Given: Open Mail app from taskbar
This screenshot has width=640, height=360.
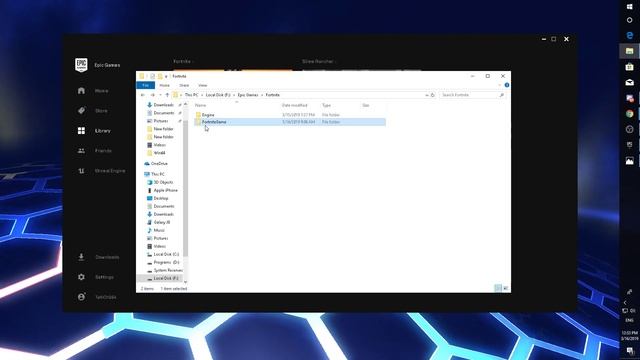Looking at the screenshot, I should 629,82.
